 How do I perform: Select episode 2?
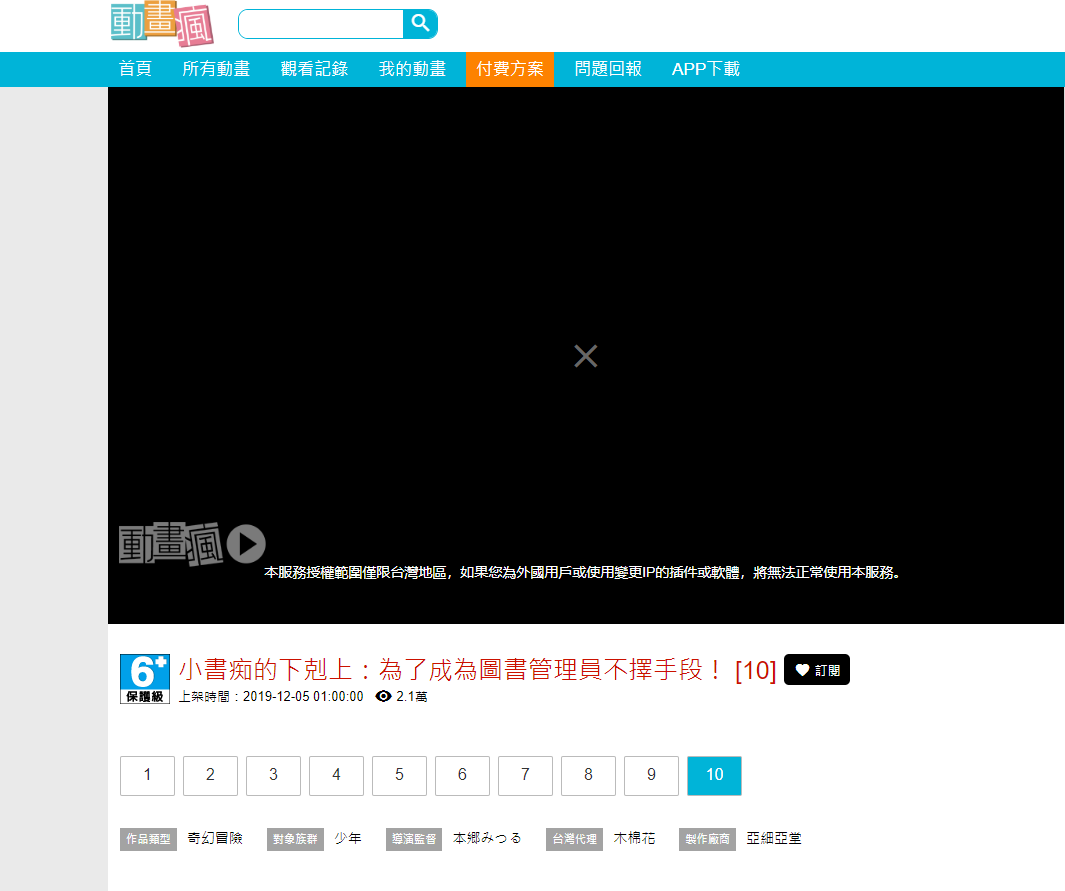point(211,775)
